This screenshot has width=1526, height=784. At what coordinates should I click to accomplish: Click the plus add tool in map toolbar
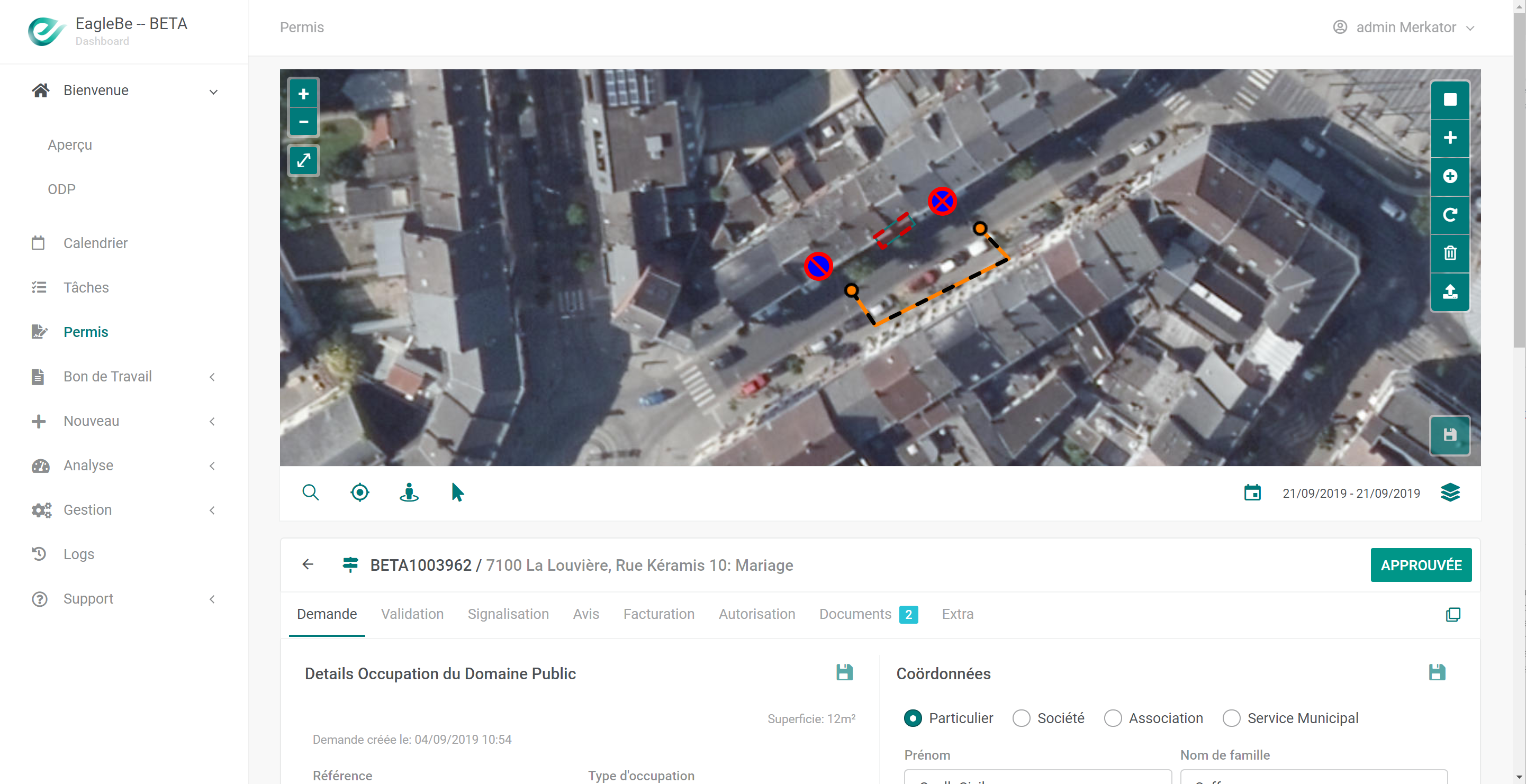tap(1450, 138)
